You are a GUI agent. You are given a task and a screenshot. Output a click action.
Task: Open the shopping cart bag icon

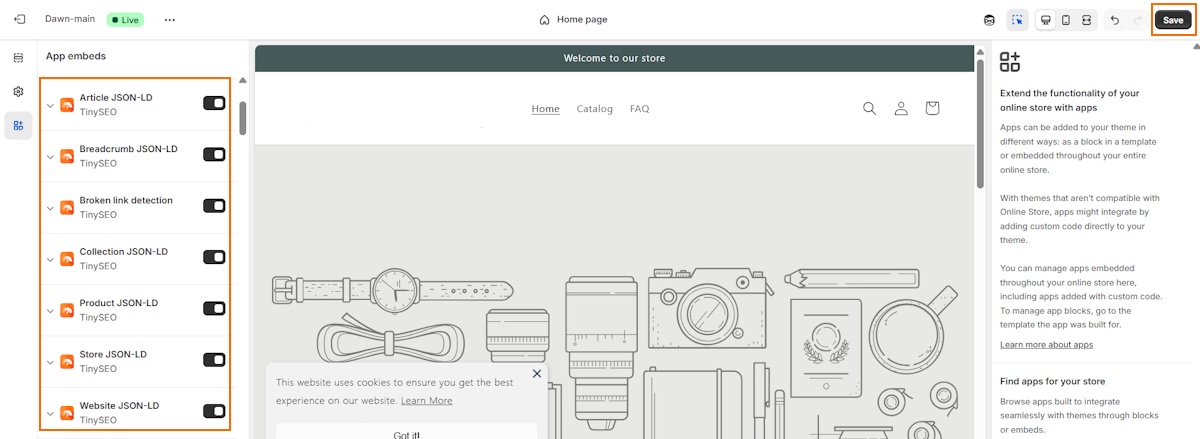932,108
